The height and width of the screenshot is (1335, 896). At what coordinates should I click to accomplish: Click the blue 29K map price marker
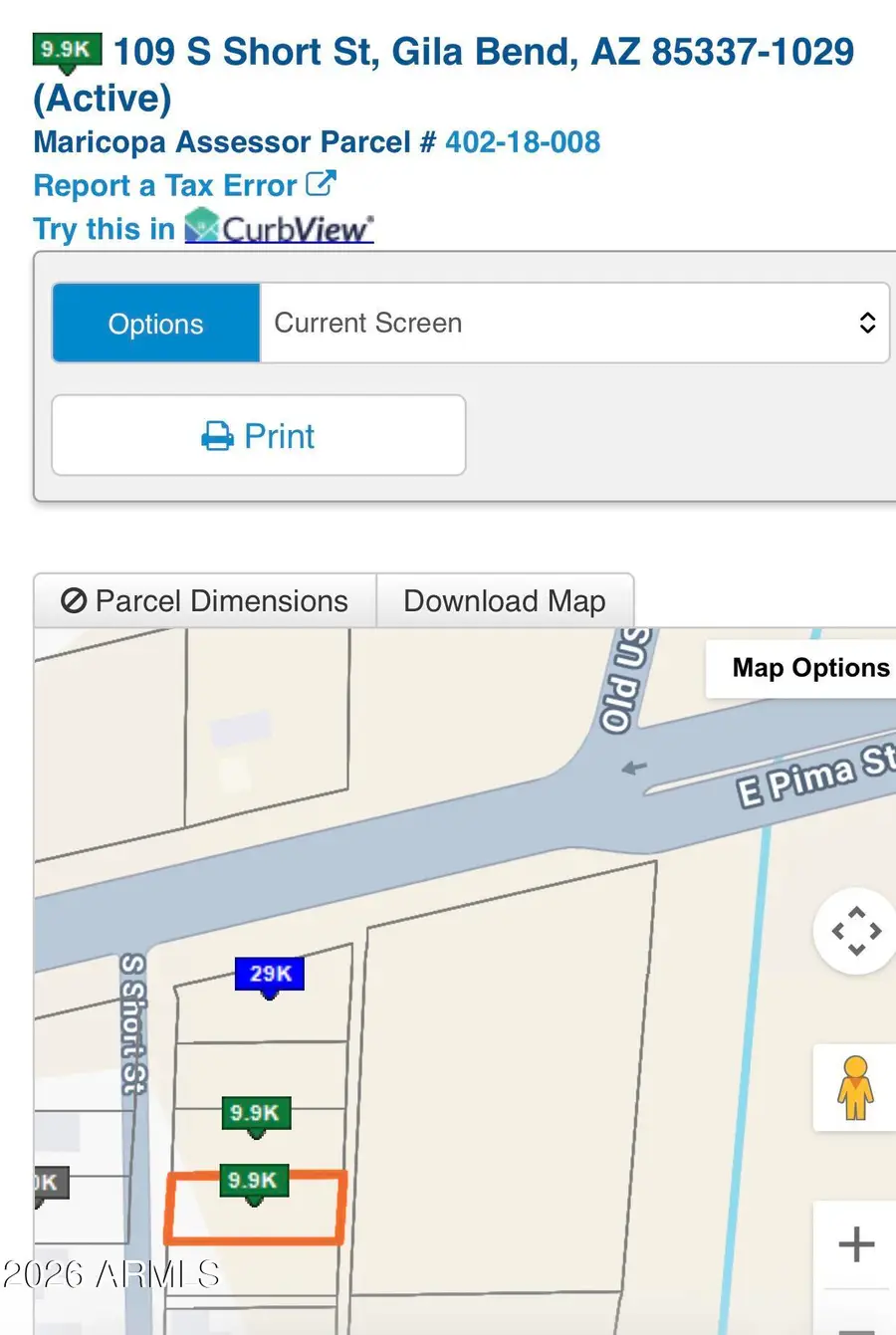point(269,976)
